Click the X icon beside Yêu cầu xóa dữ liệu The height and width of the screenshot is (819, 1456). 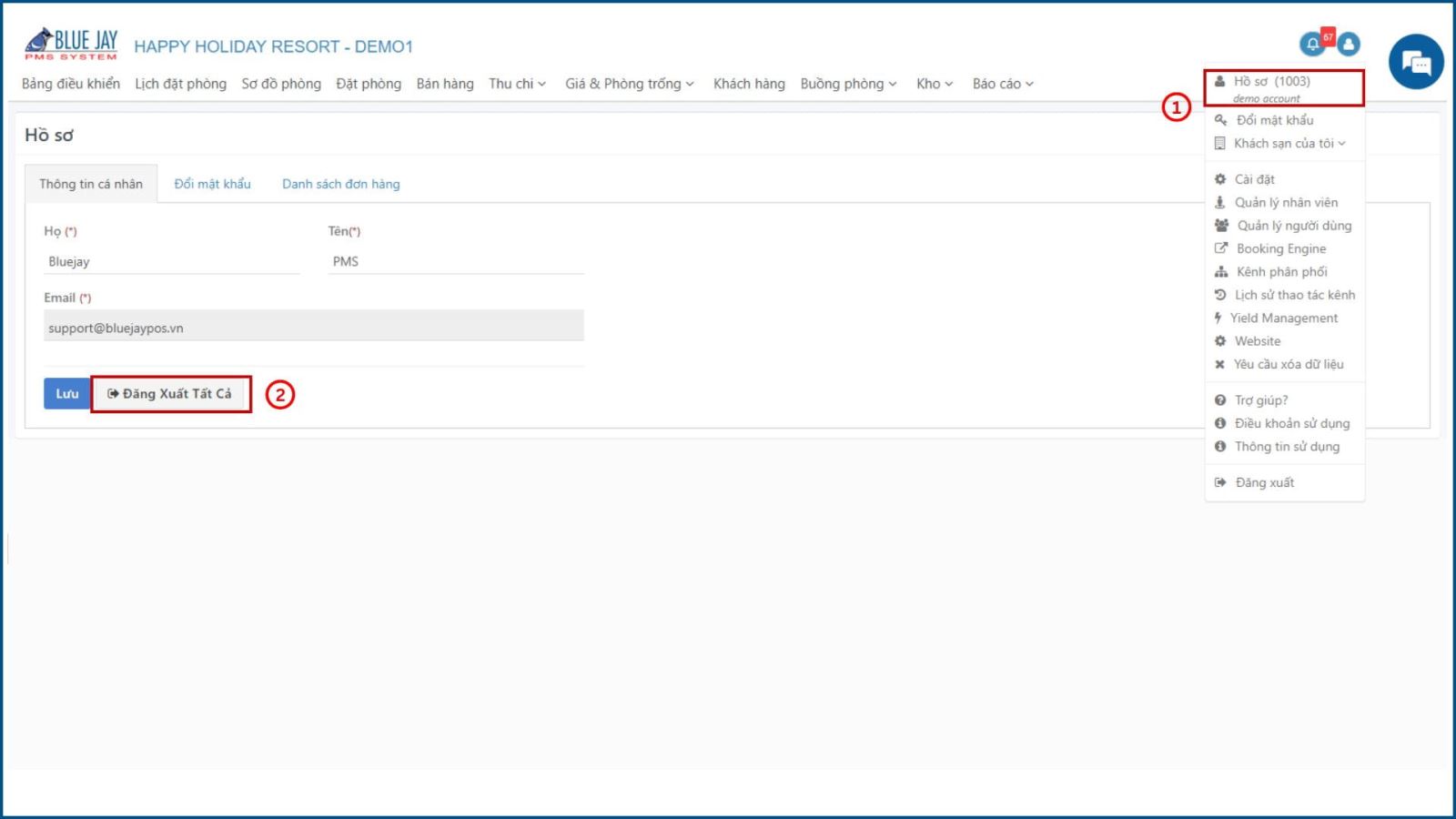(x=1219, y=364)
